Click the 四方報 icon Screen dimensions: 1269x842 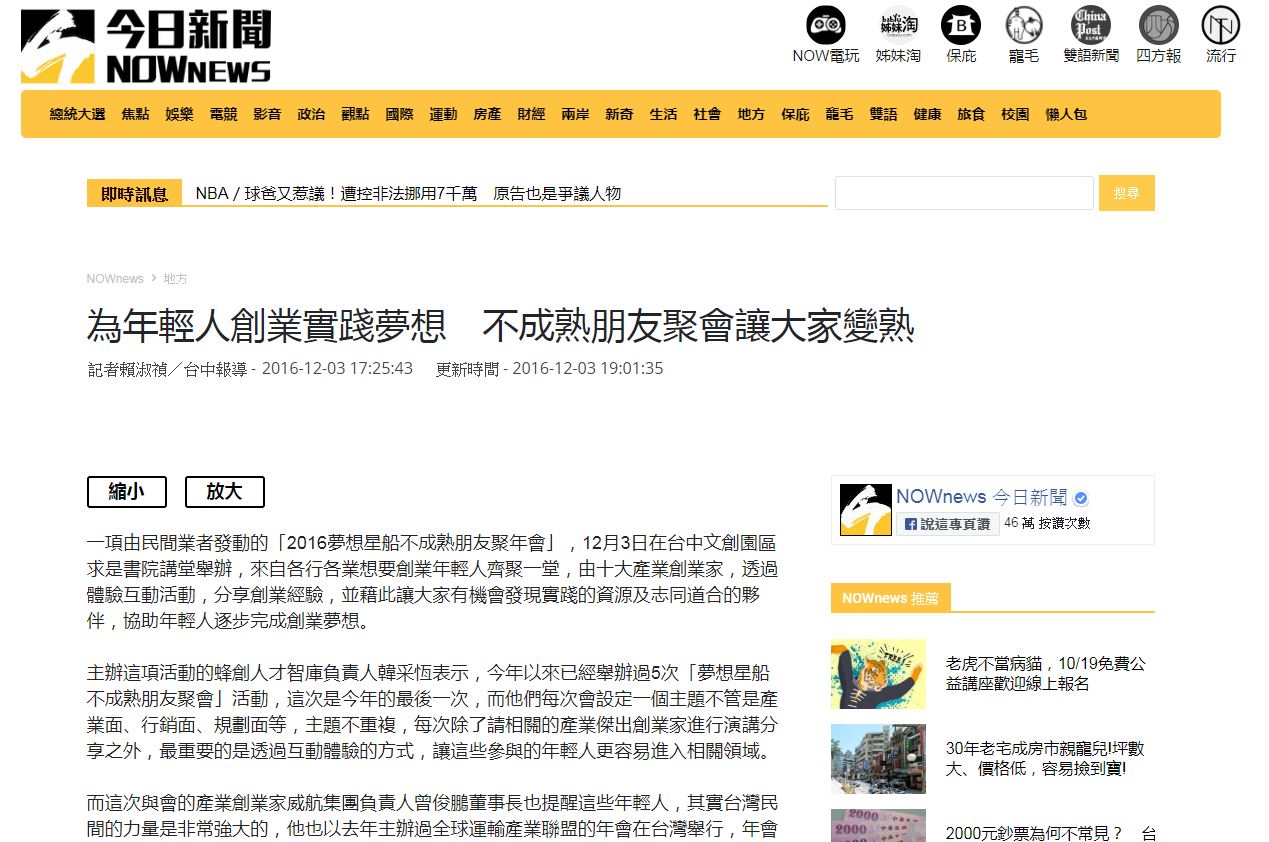1158,26
